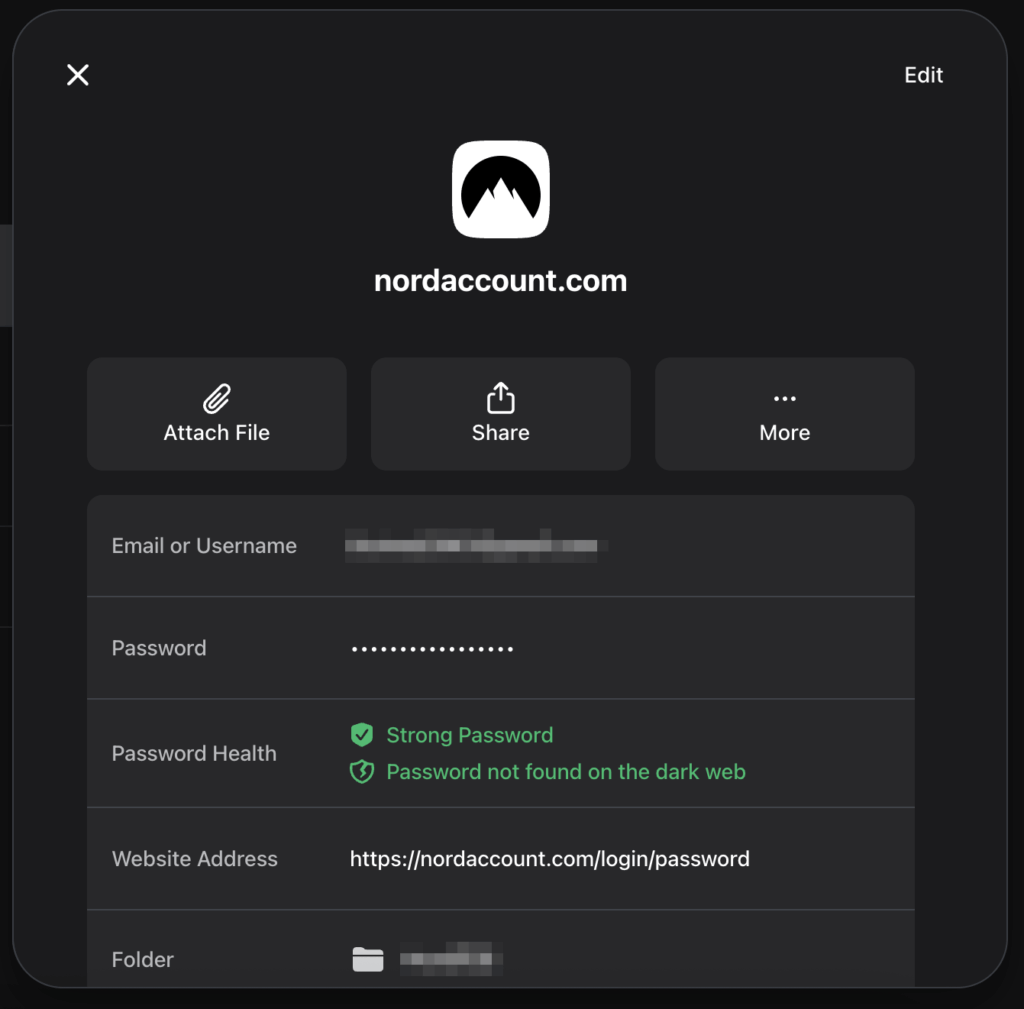Click the blurred Email or Username value

click(x=476, y=545)
